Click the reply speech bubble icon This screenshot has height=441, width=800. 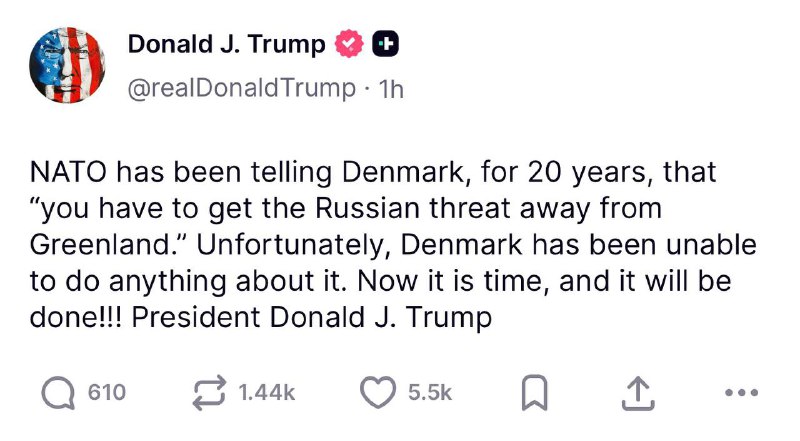click(x=57, y=392)
